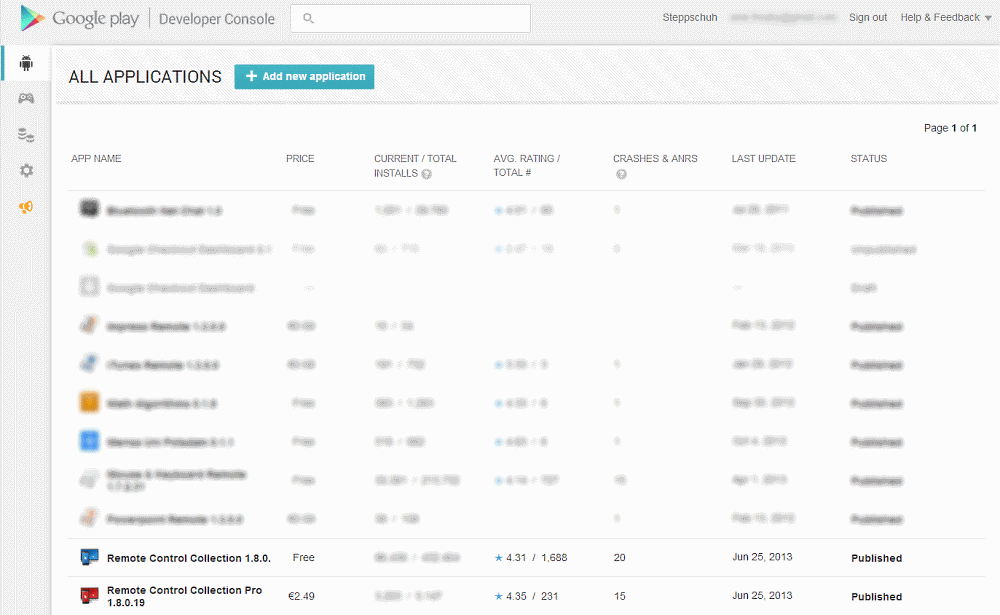This screenshot has height=615, width=1000.
Task: Click rating star for Remote Control Collection Pro
Action: click(499, 596)
